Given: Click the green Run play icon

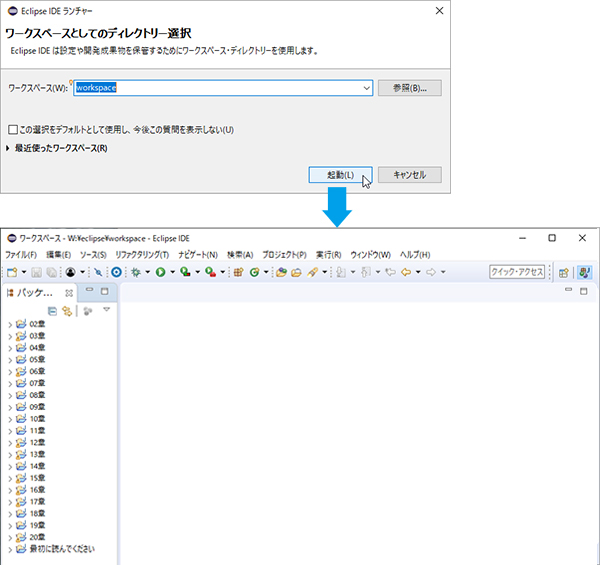Looking at the screenshot, I should coord(160,272).
